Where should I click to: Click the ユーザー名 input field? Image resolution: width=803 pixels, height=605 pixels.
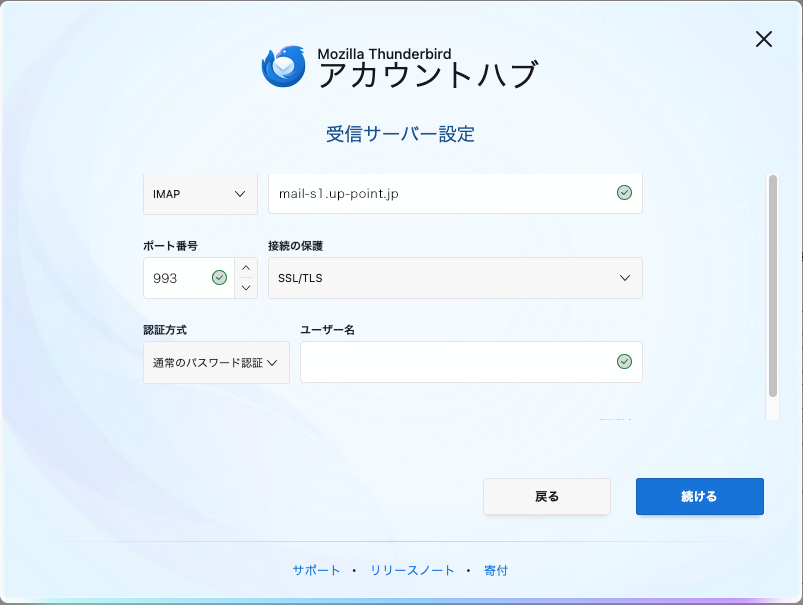click(x=471, y=362)
